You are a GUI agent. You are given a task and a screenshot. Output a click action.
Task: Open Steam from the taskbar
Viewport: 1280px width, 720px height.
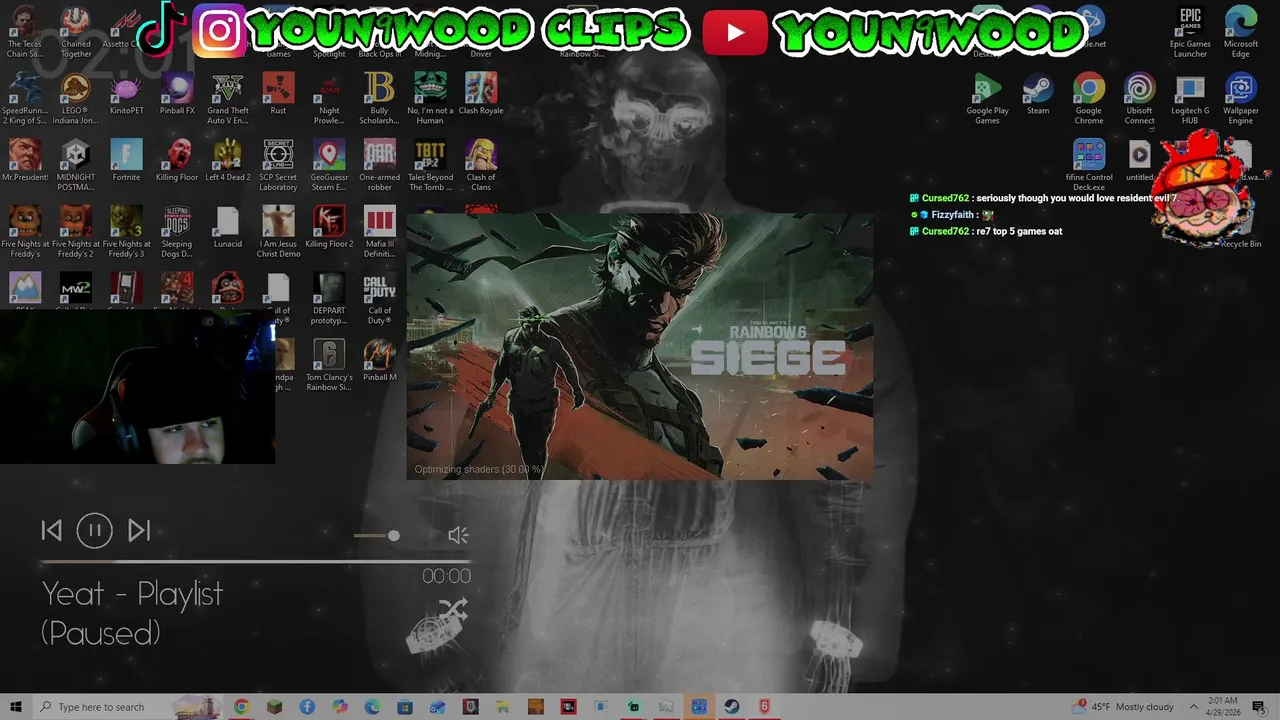[x=732, y=707]
